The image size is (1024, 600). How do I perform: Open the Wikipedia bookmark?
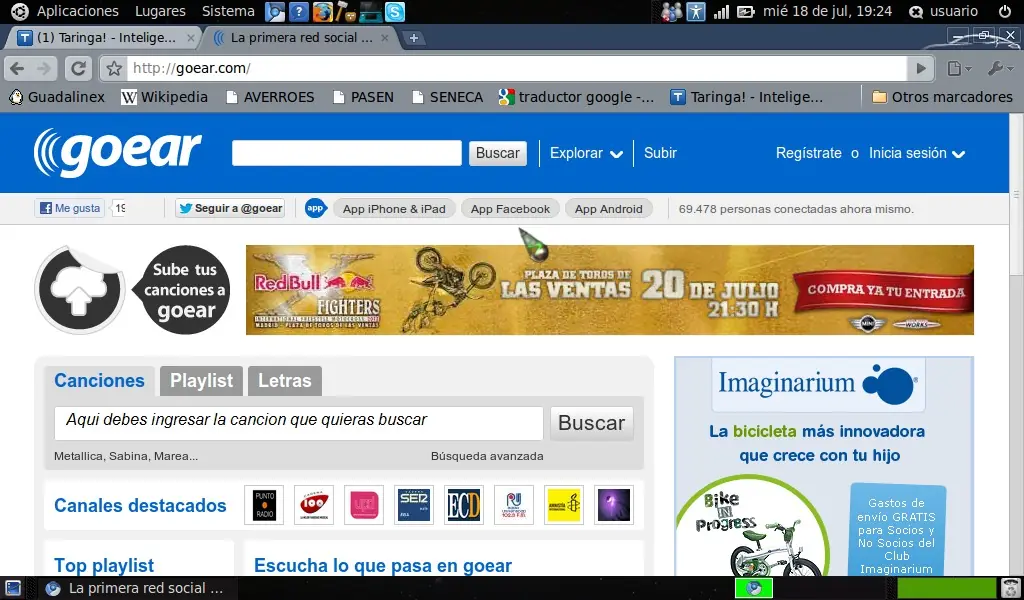coord(165,97)
